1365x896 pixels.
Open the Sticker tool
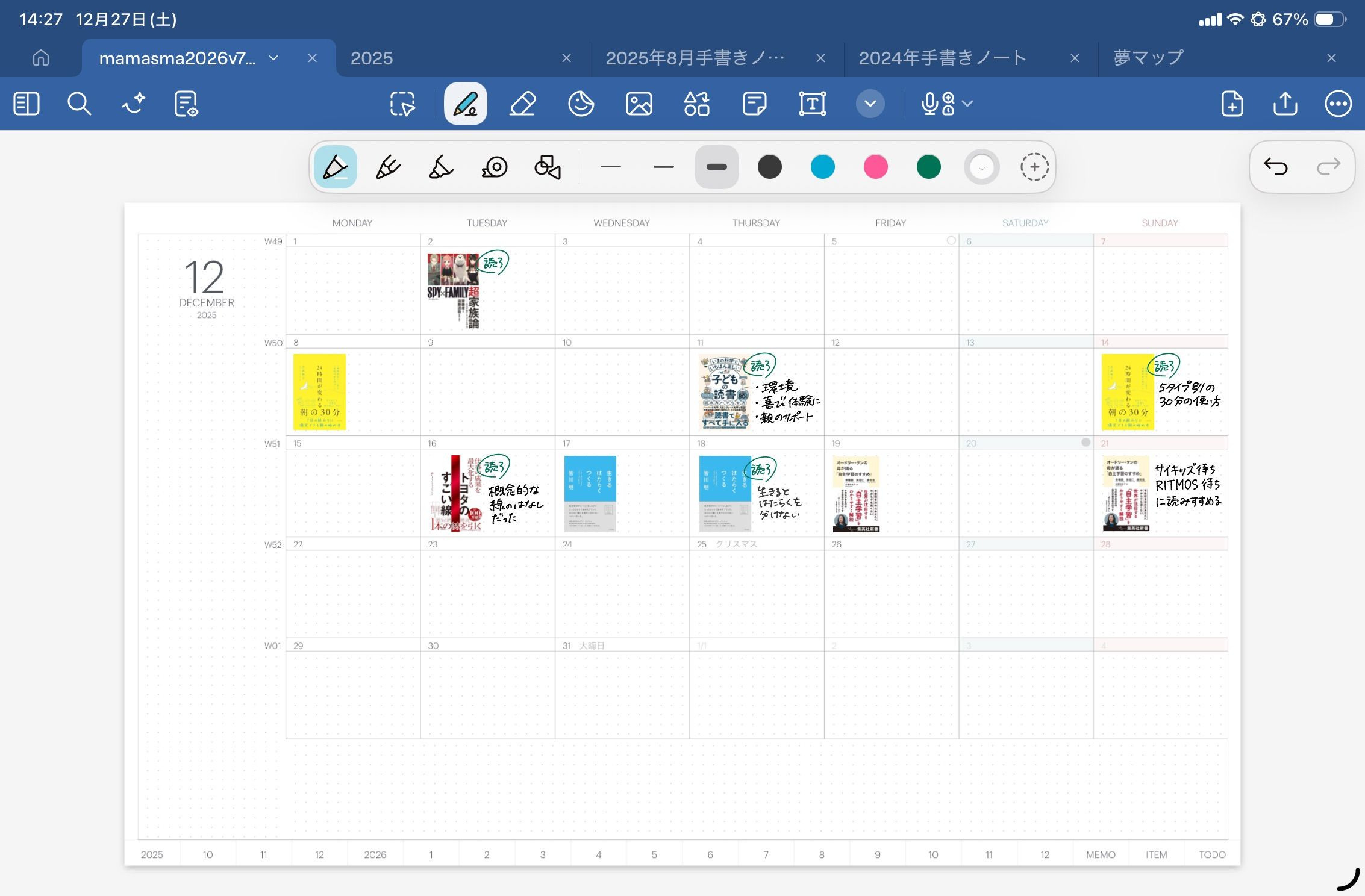pos(581,104)
